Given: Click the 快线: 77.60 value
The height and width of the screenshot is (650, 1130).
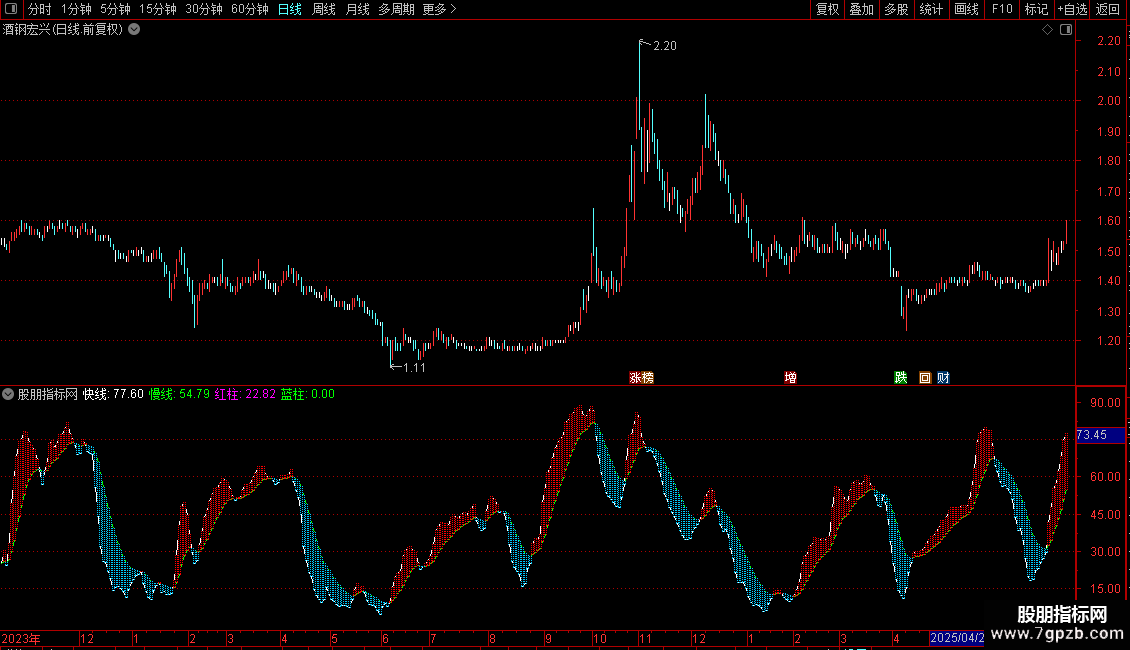Looking at the screenshot, I should tap(113, 394).
